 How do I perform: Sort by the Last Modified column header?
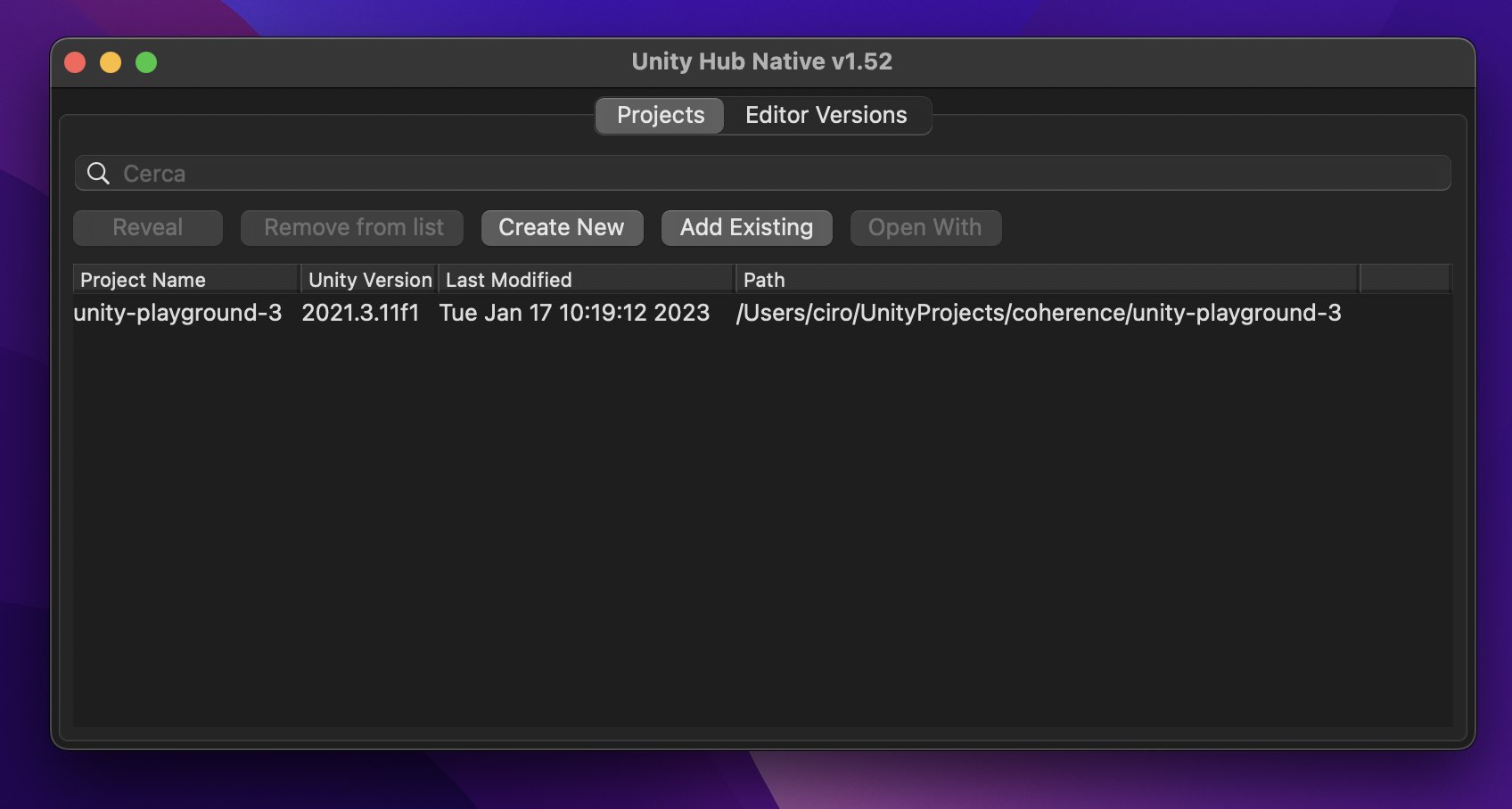pos(506,279)
